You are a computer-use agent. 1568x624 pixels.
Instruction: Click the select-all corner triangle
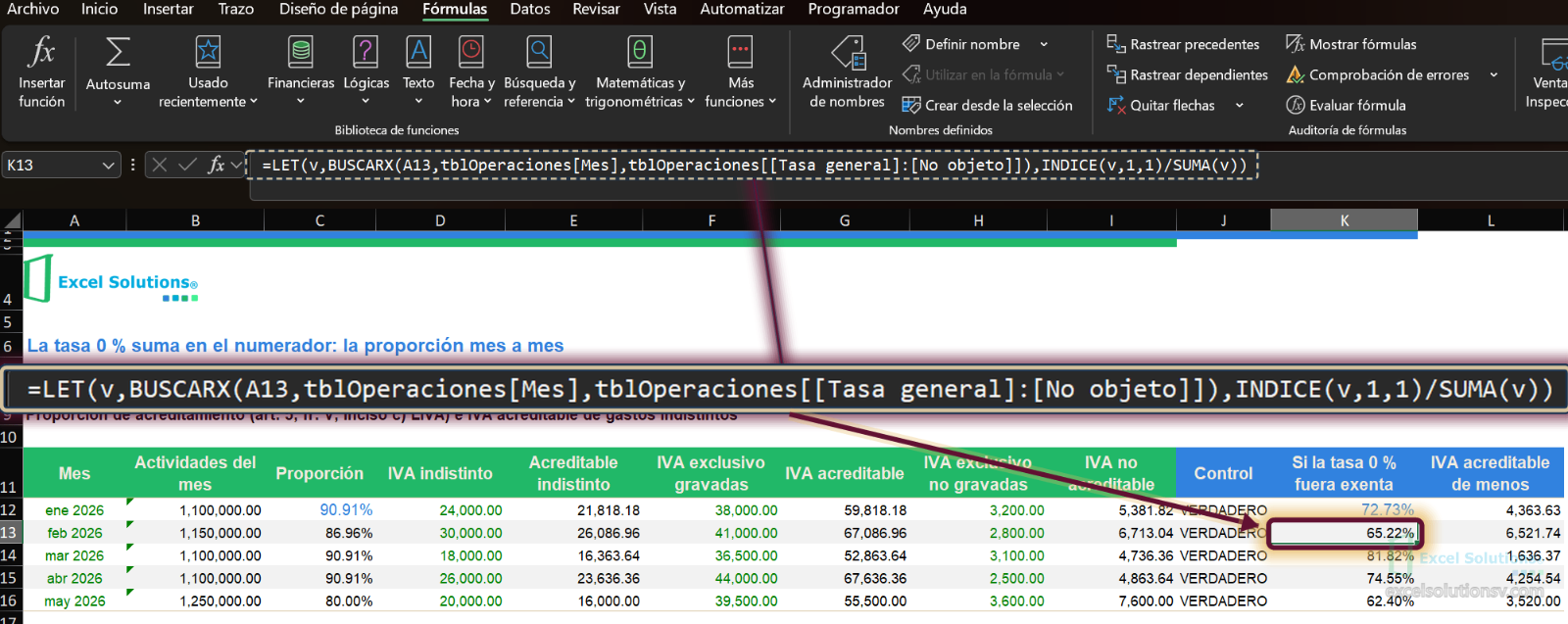[12, 220]
